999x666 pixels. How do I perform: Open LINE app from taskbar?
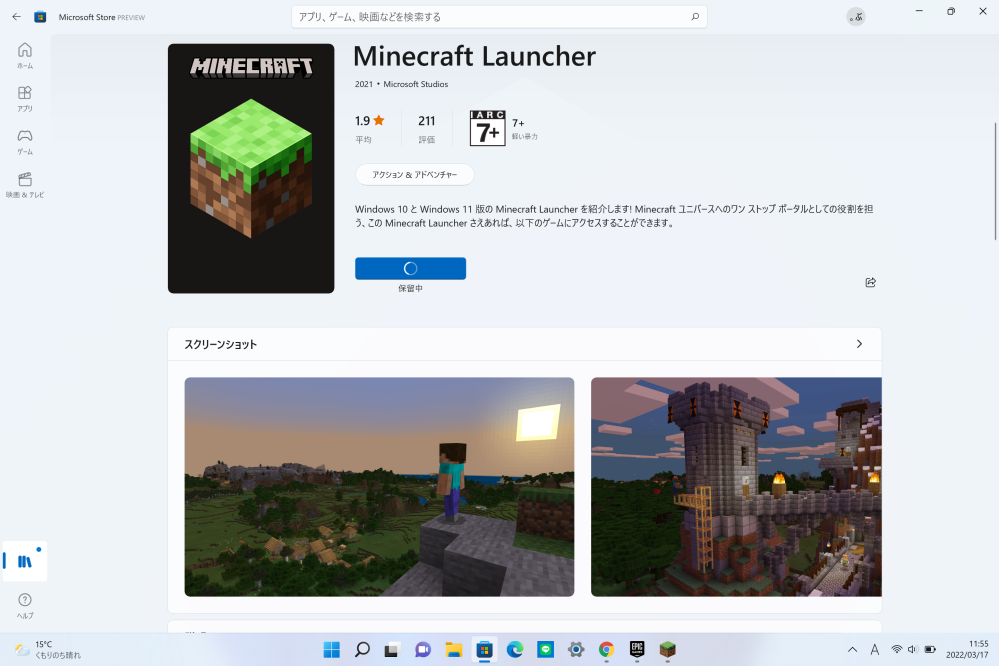pos(545,649)
